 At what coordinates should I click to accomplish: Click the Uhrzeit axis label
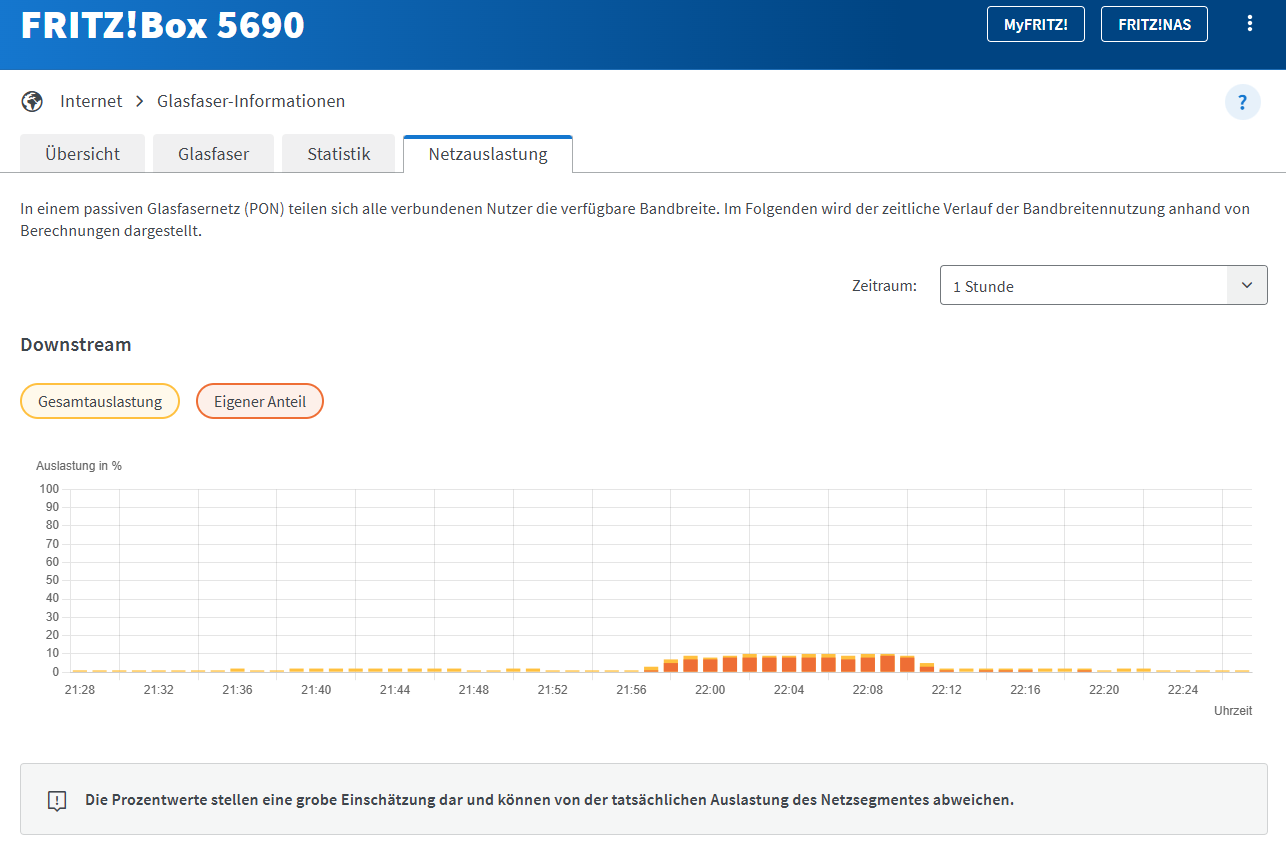(x=1233, y=711)
